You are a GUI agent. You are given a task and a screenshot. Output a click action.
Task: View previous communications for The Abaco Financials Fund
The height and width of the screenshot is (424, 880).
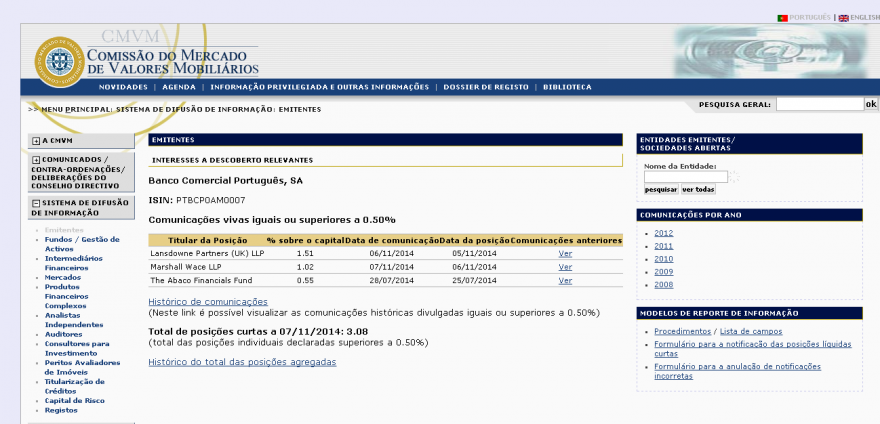click(565, 280)
